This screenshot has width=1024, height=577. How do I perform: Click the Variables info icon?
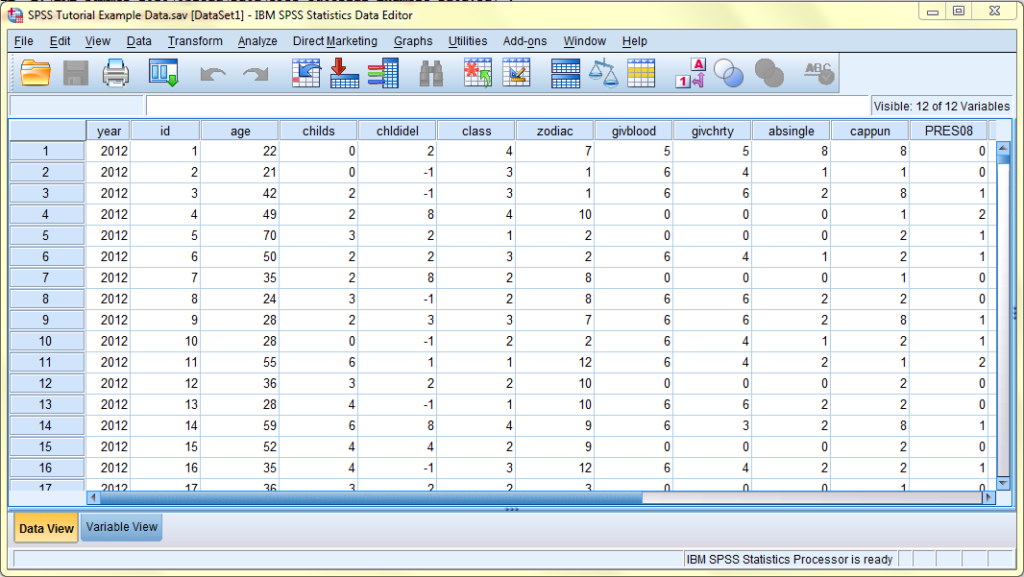(383, 73)
